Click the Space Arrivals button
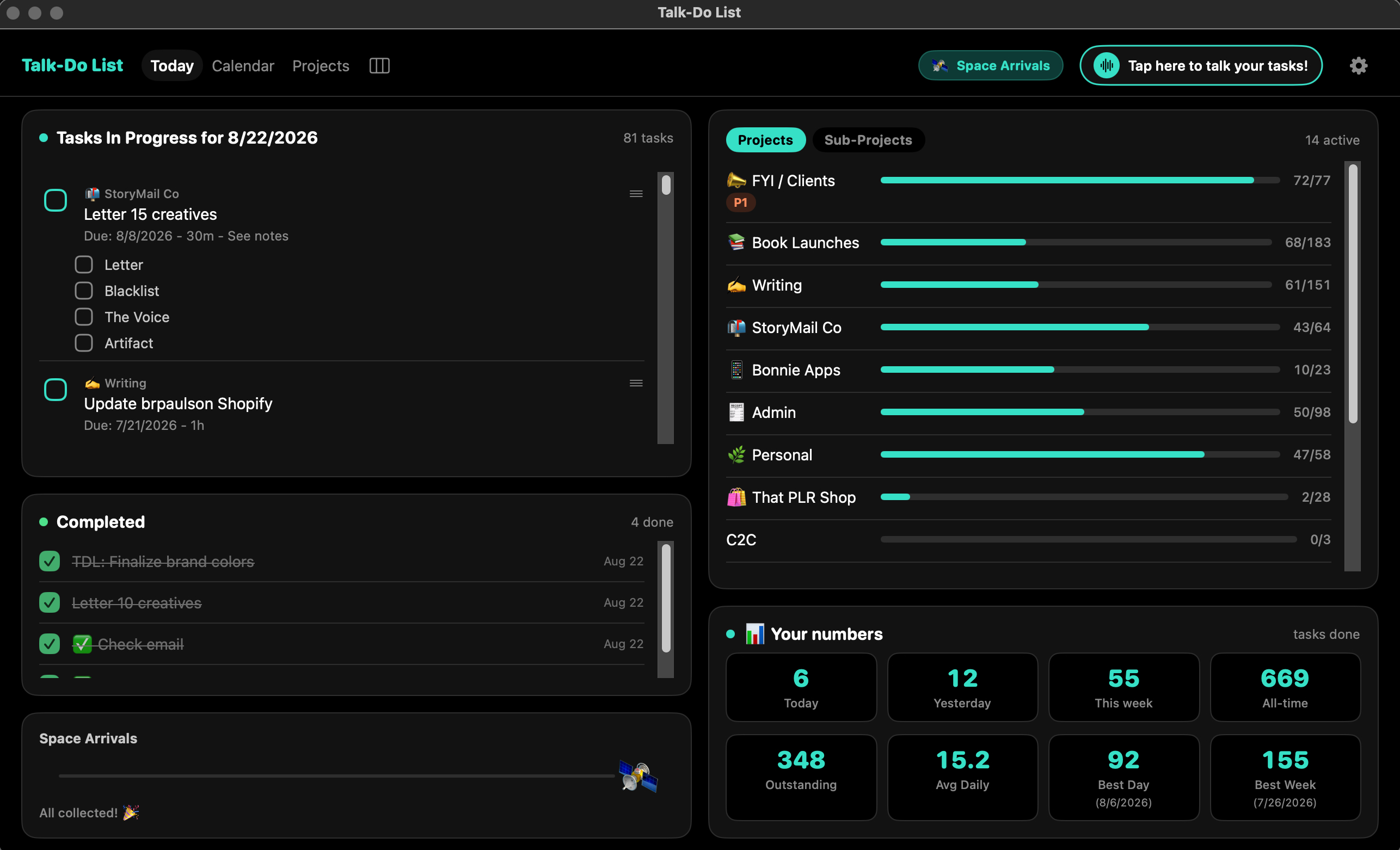This screenshot has height=850, width=1400. [x=990, y=66]
